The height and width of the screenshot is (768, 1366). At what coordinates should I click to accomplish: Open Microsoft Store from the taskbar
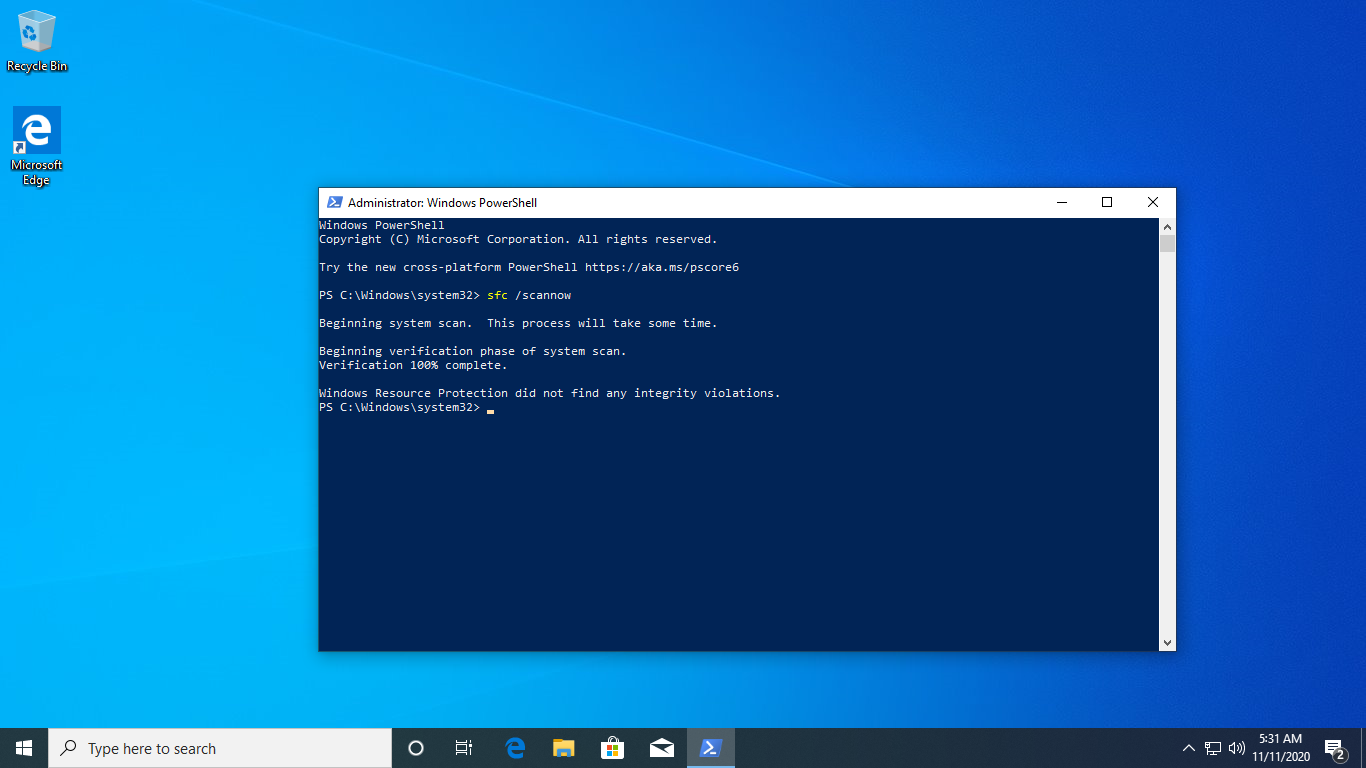point(612,748)
